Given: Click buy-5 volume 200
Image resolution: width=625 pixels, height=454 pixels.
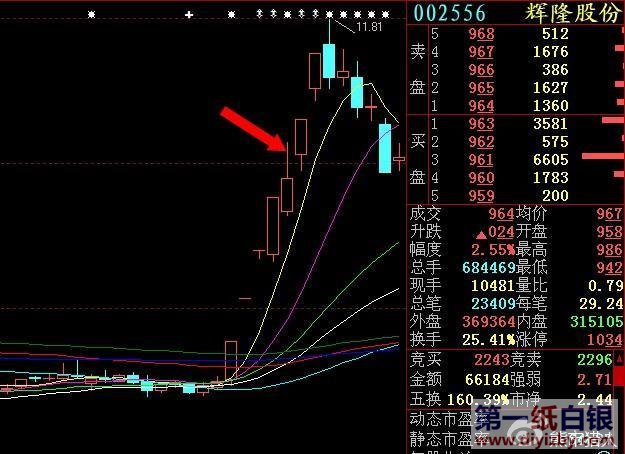Looking at the screenshot, I should coord(555,196).
